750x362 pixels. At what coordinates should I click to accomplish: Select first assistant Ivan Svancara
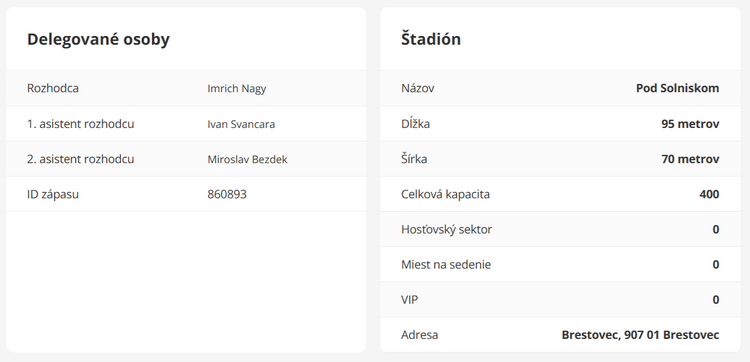(241, 124)
